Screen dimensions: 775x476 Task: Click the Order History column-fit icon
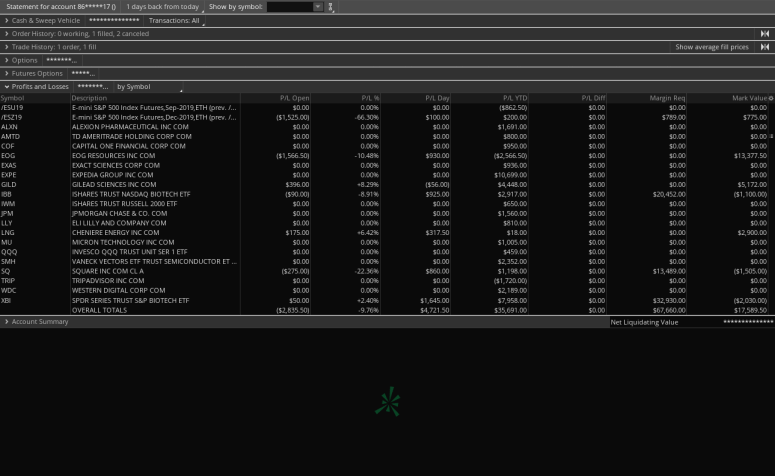point(765,34)
